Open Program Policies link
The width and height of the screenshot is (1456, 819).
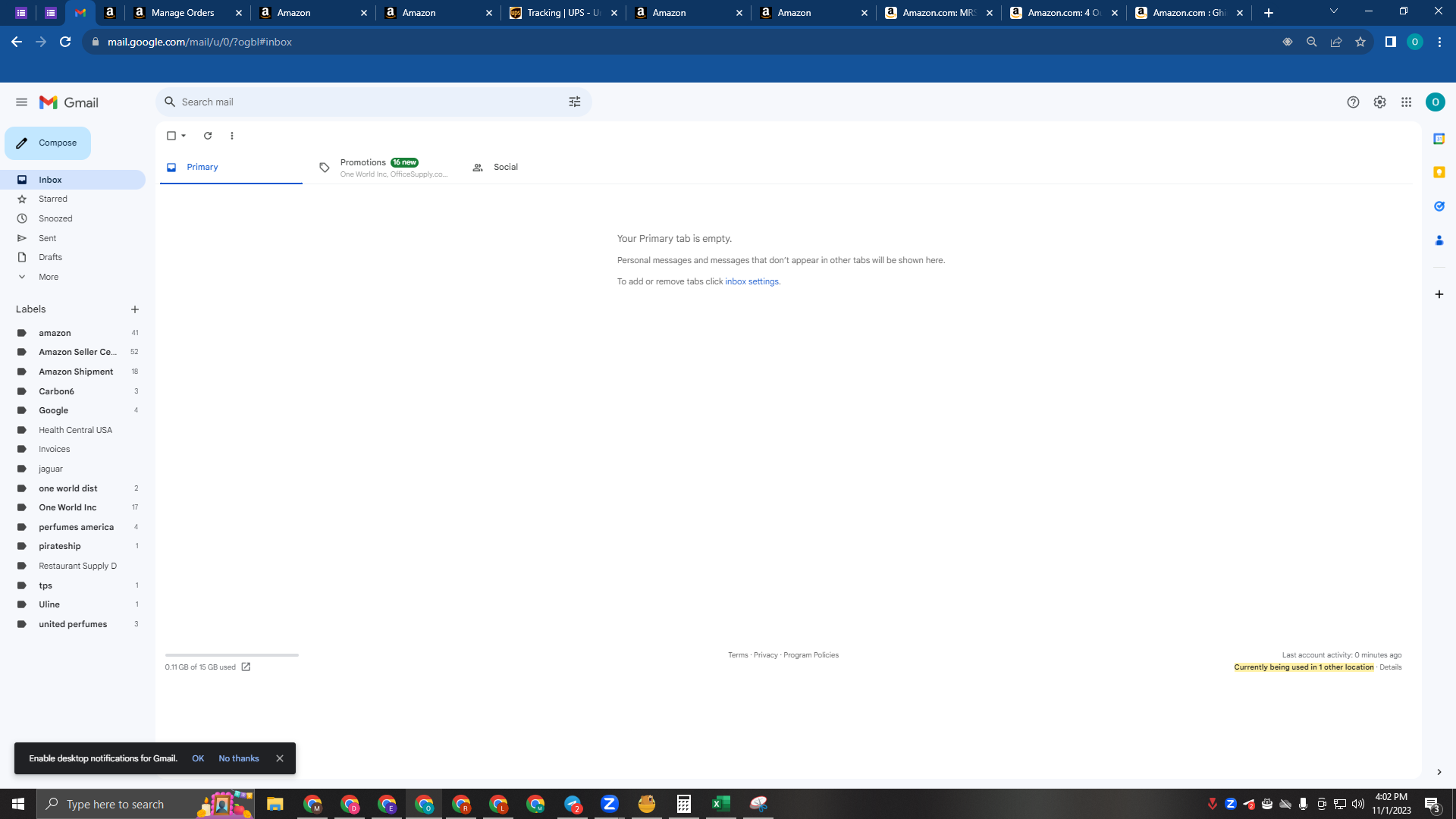click(x=811, y=655)
